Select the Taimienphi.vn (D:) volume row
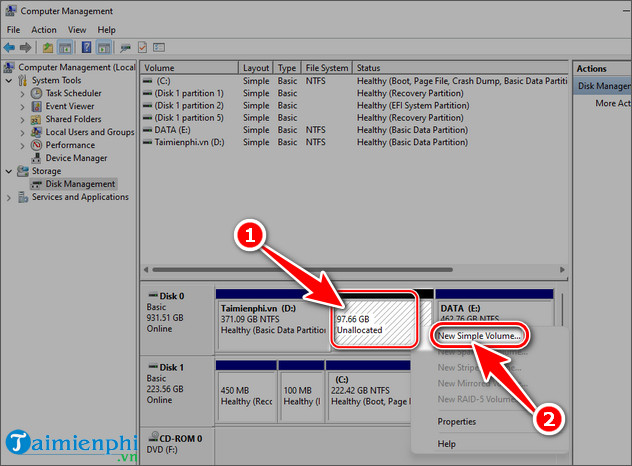This screenshot has height=466, width=632. tap(354, 142)
